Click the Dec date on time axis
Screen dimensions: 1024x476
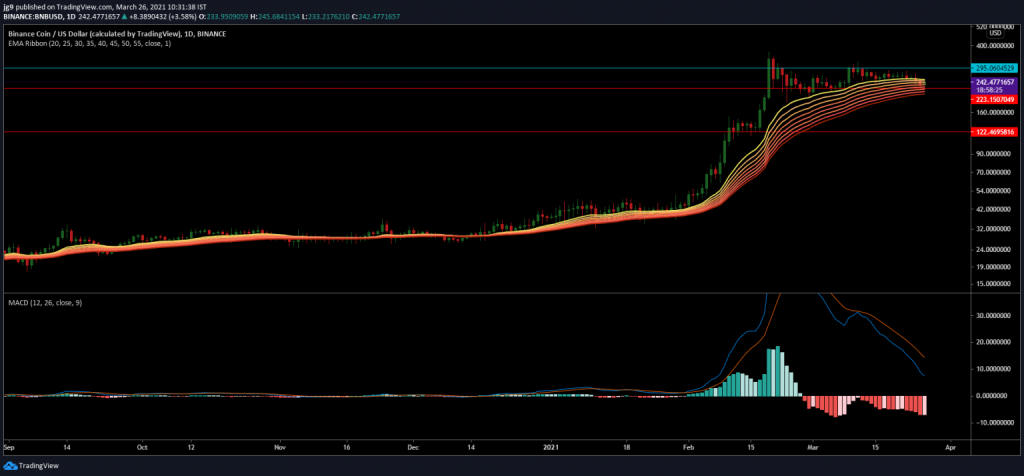pos(413,449)
